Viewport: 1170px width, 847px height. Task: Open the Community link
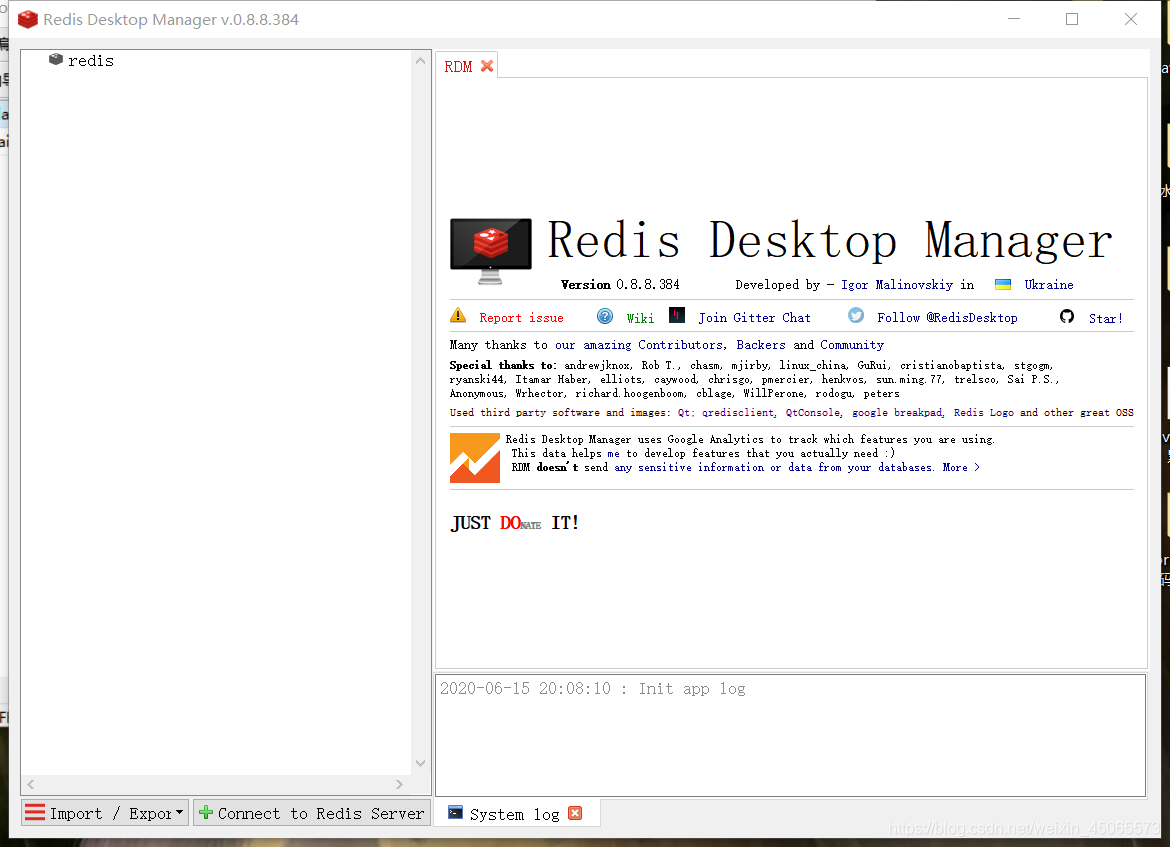click(851, 345)
